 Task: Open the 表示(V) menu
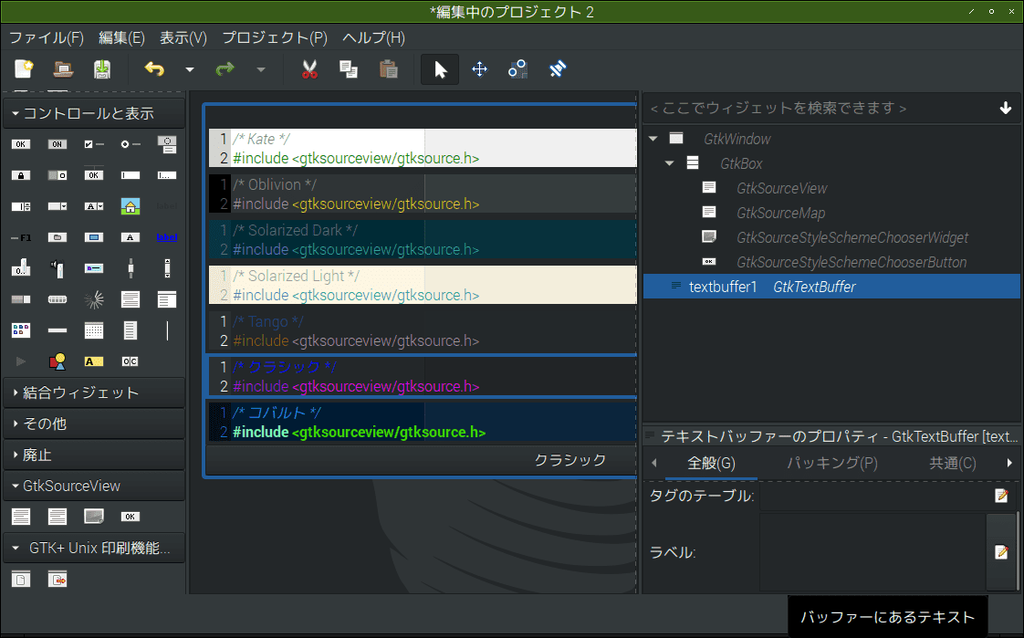click(184, 38)
